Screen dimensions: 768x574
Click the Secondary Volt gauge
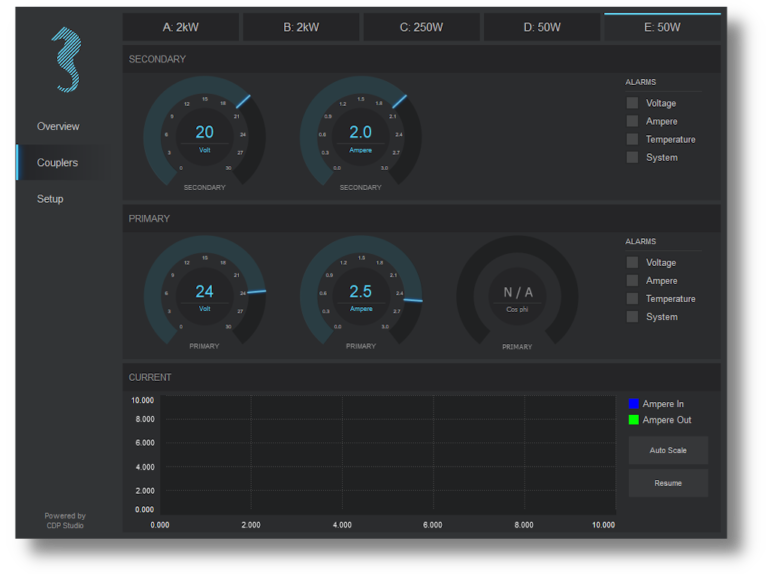(204, 135)
